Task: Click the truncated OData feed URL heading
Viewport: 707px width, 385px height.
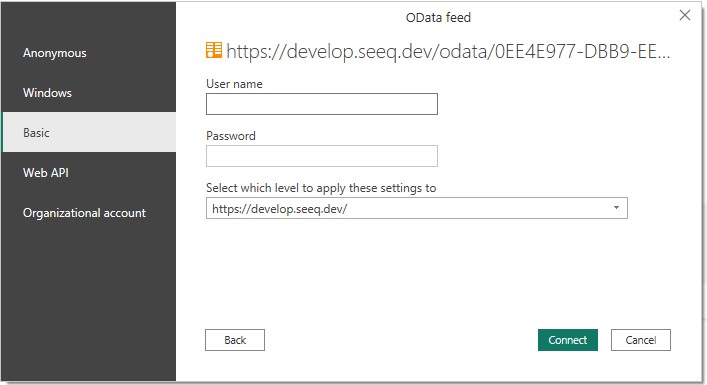Action: point(448,51)
